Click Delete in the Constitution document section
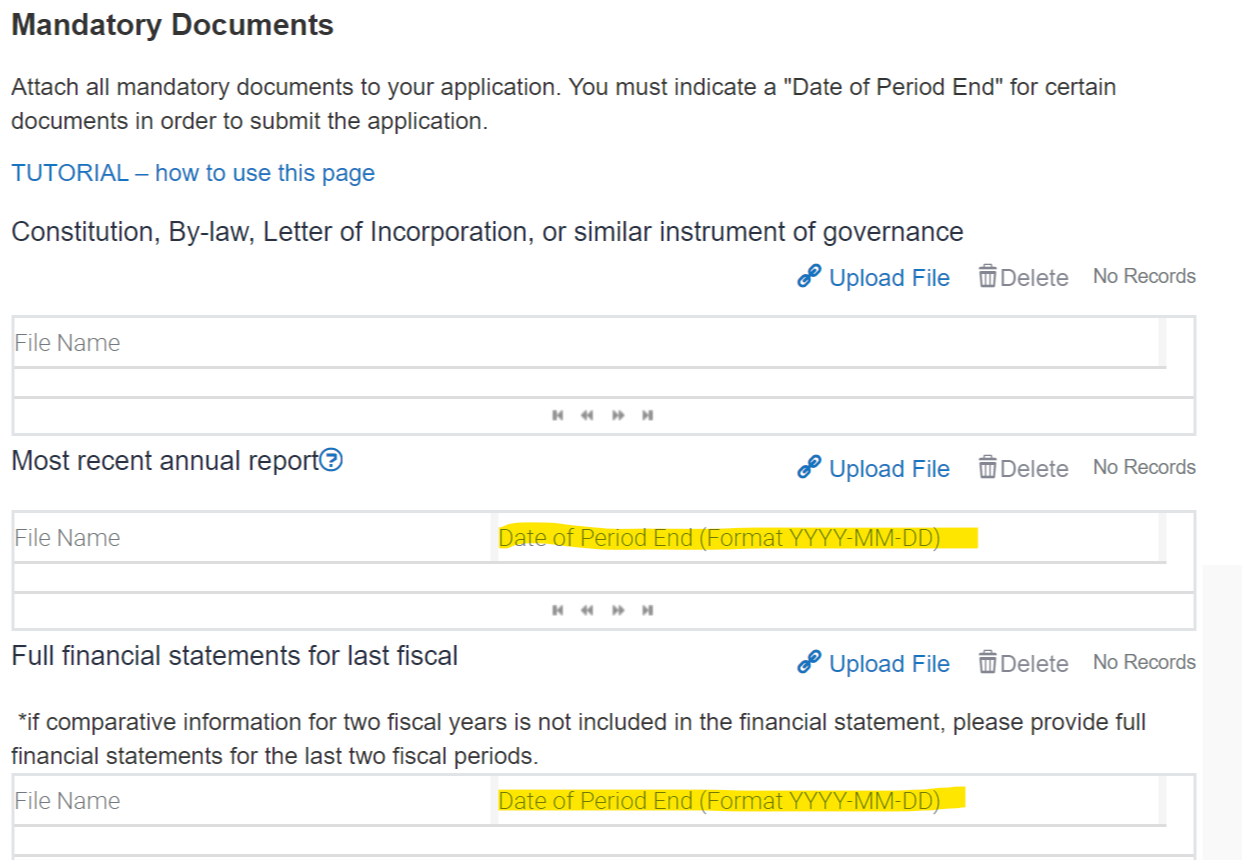Screen dimensions: 1242x860 tap(1023, 278)
